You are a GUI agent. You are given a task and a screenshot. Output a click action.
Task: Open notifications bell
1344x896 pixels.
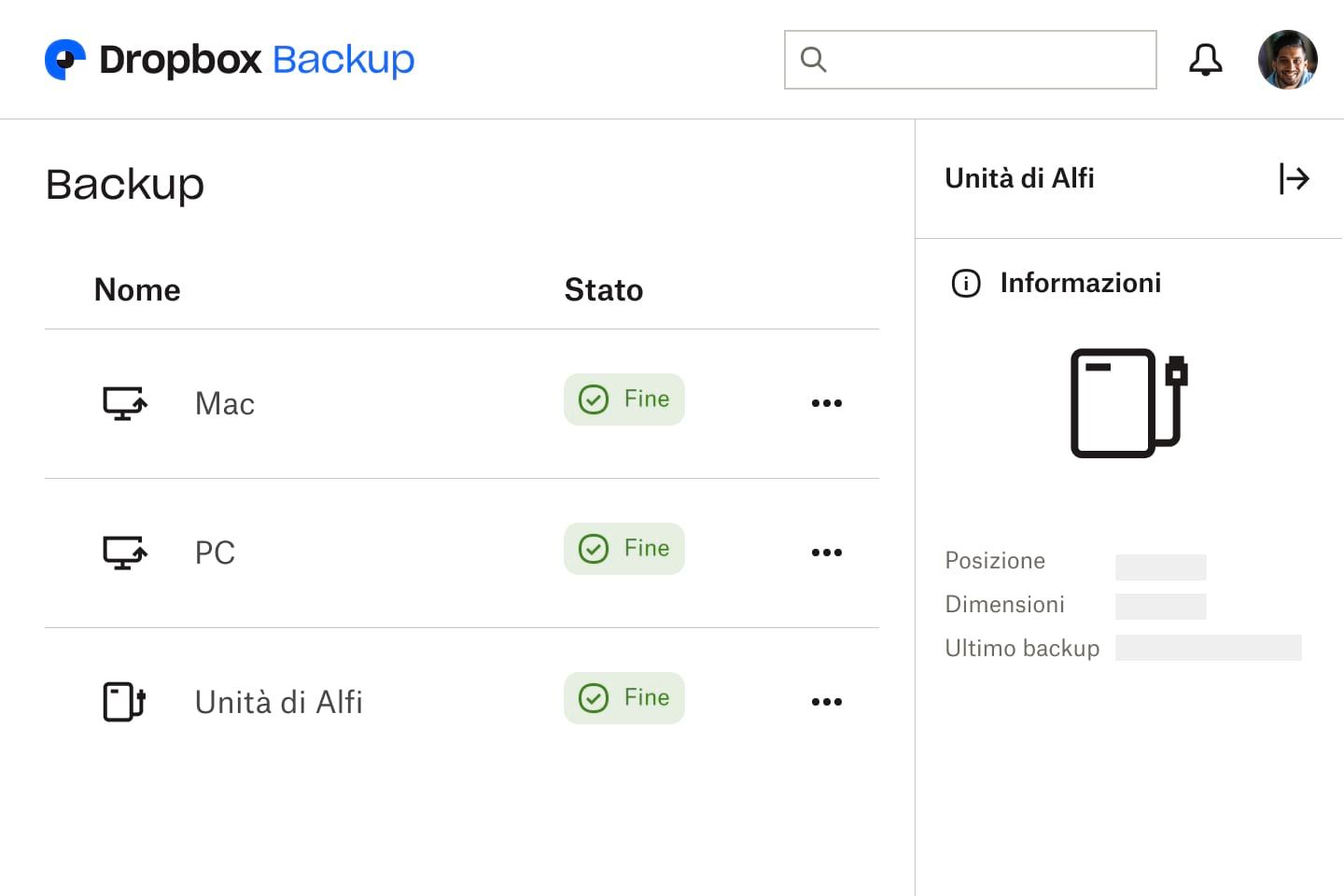click(1205, 60)
